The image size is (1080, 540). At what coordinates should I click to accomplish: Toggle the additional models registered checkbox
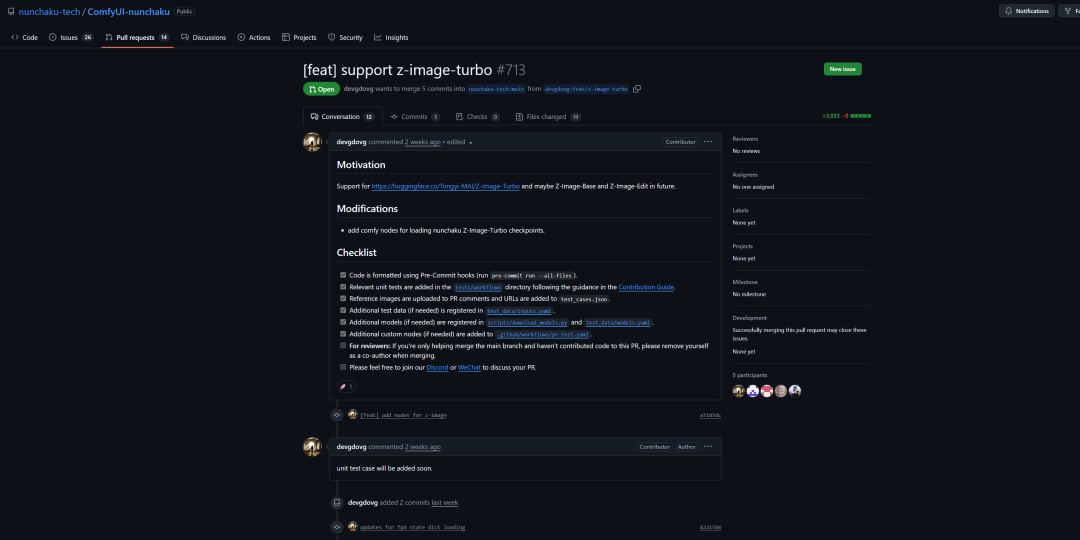(x=343, y=322)
